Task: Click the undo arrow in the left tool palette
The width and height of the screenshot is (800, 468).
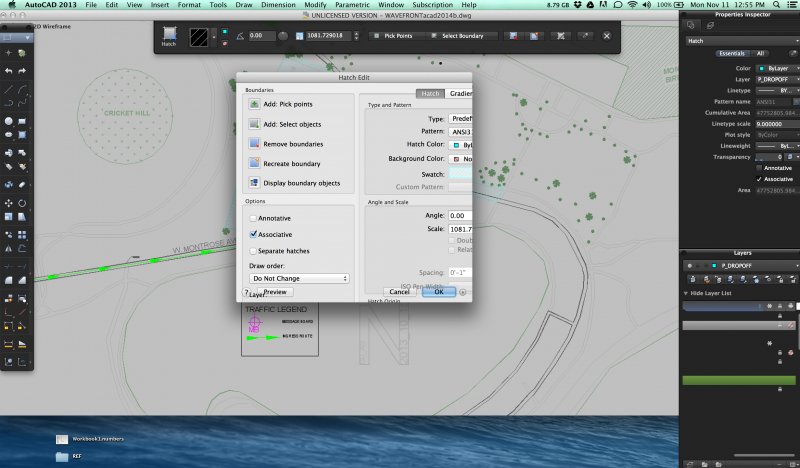Action: [8, 71]
